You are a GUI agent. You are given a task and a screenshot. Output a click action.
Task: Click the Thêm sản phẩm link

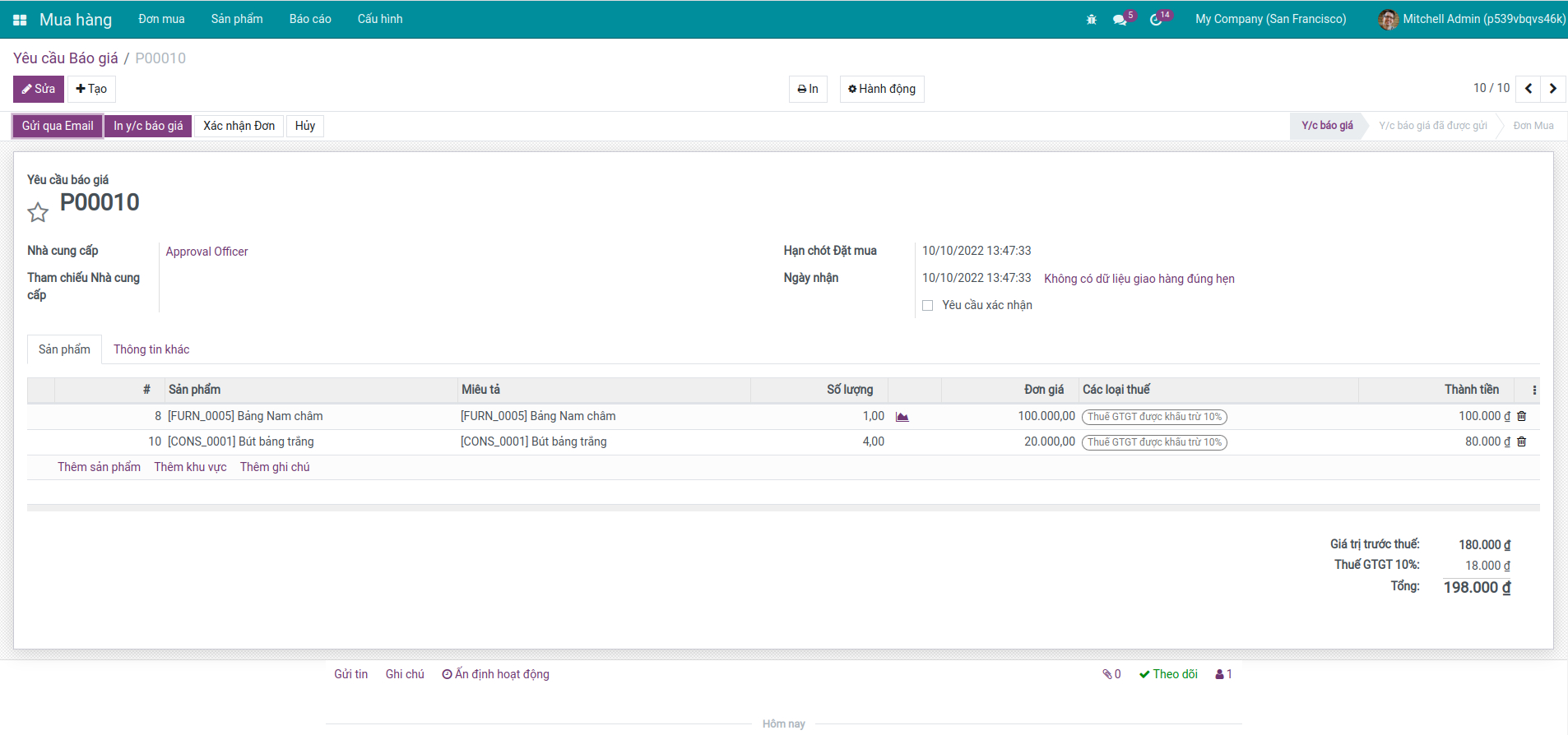pyautogui.click(x=99, y=467)
